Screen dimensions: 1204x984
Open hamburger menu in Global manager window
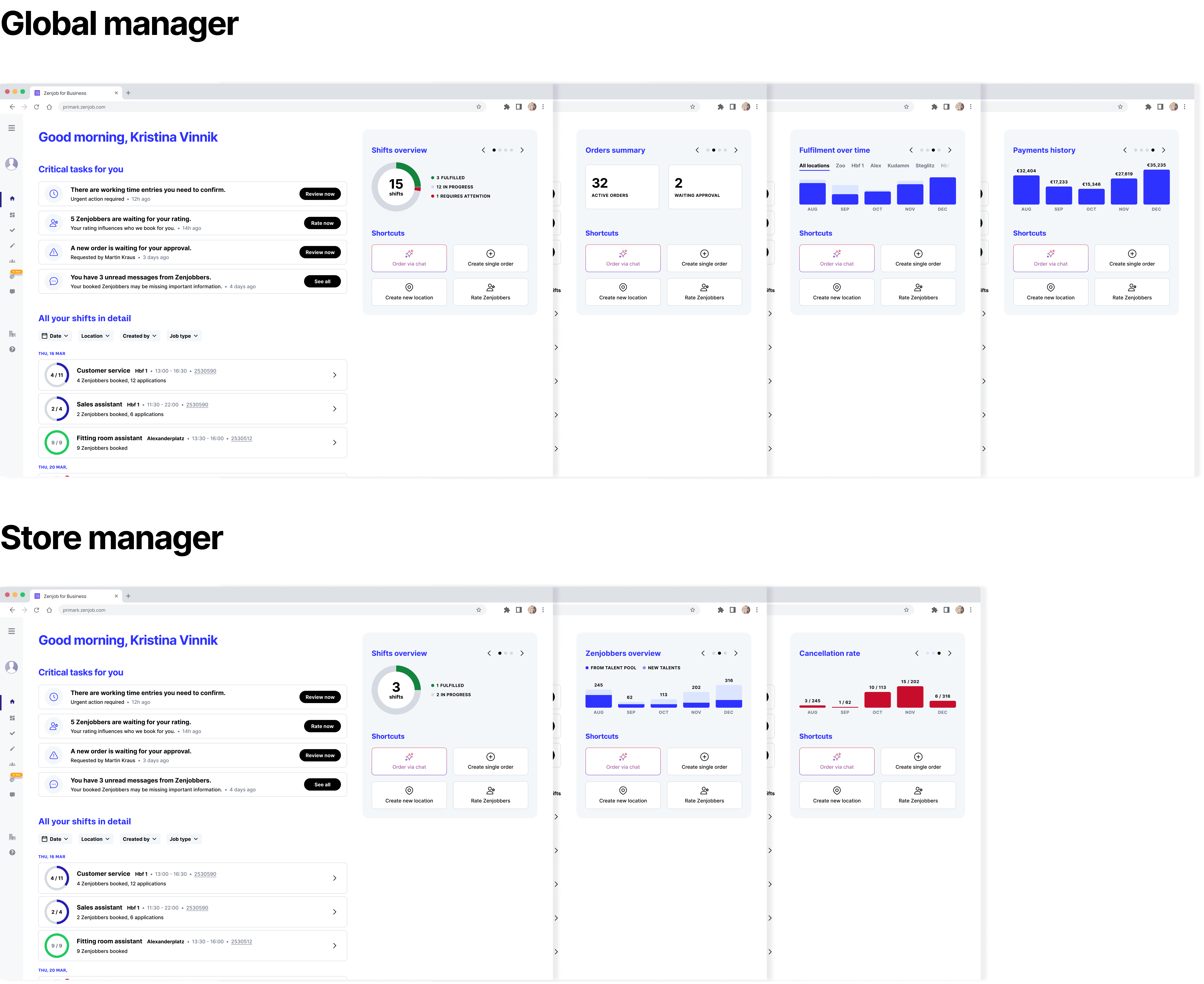click(11, 128)
